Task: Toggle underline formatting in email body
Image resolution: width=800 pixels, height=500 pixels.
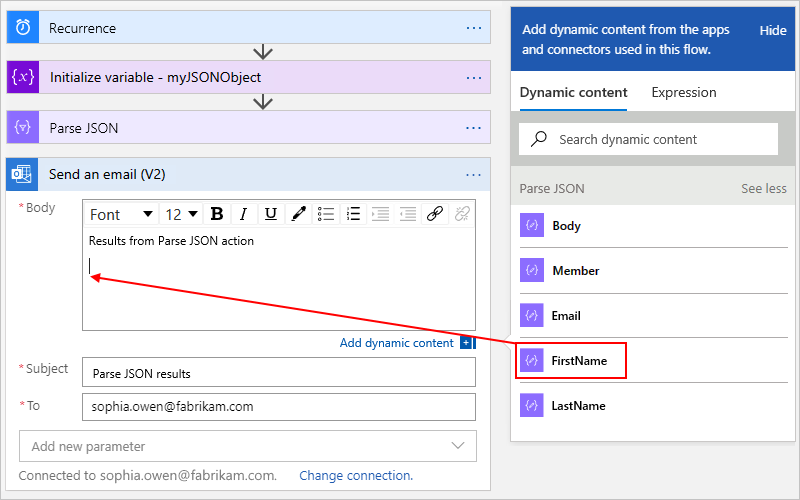Action: [x=270, y=214]
